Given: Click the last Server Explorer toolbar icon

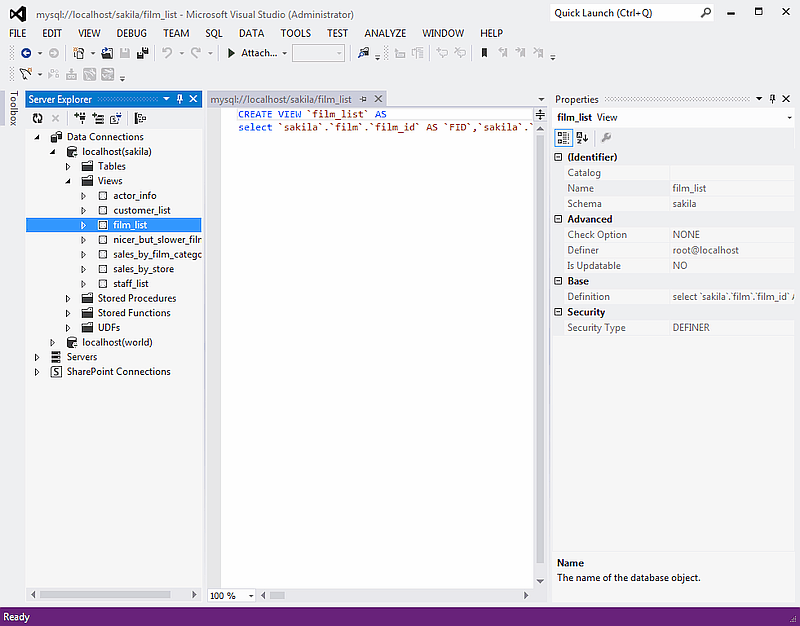Looking at the screenshot, I should pos(140,118).
